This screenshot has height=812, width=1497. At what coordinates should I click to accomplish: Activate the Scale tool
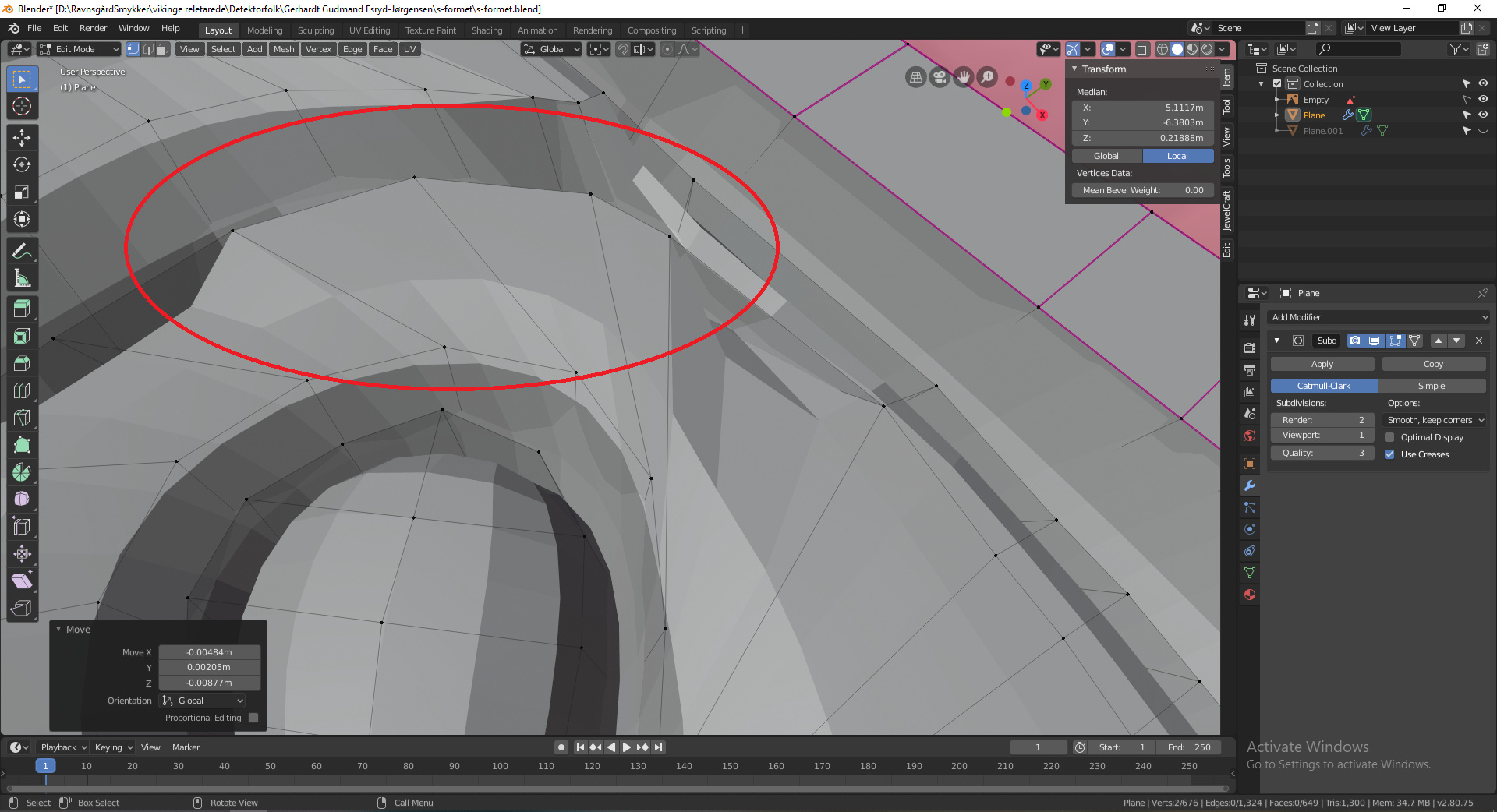(22, 192)
